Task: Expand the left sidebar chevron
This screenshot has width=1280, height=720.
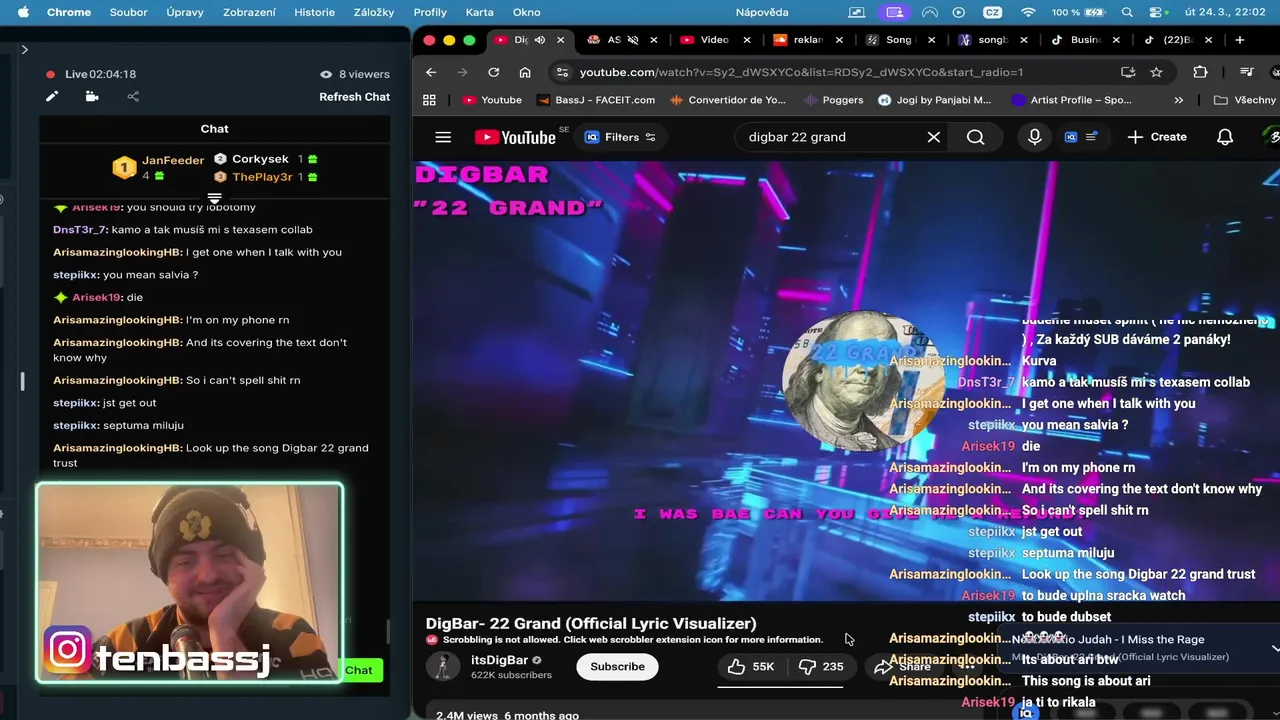Action: (x=24, y=49)
